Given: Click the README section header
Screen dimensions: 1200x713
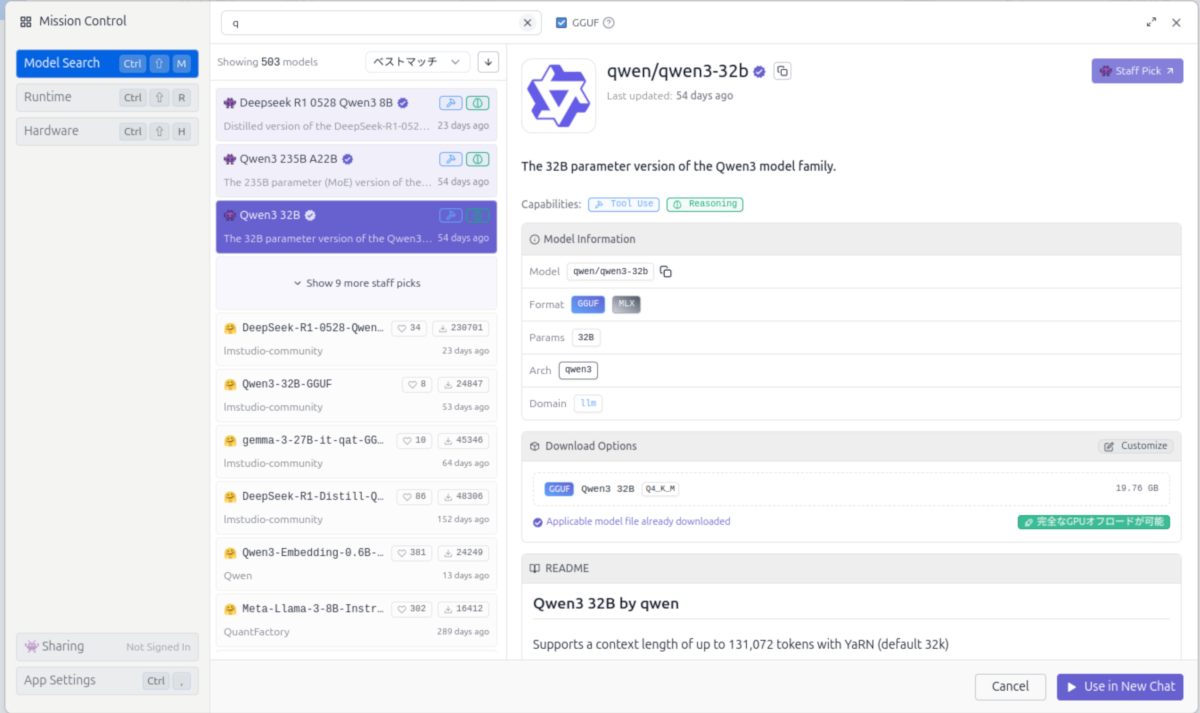Looking at the screenshot, I should pos(851,568).
